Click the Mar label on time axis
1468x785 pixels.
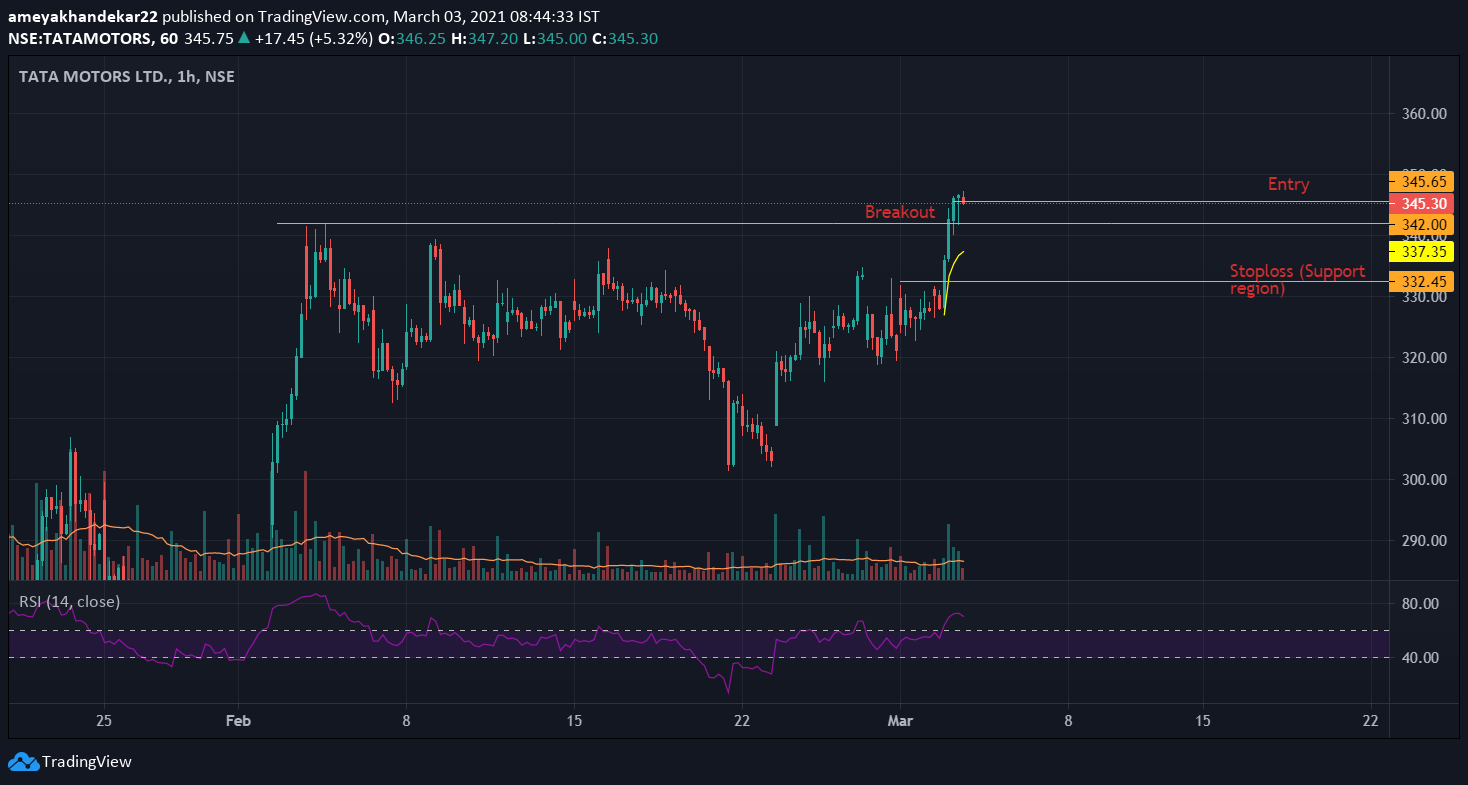[x=900, y=720]
